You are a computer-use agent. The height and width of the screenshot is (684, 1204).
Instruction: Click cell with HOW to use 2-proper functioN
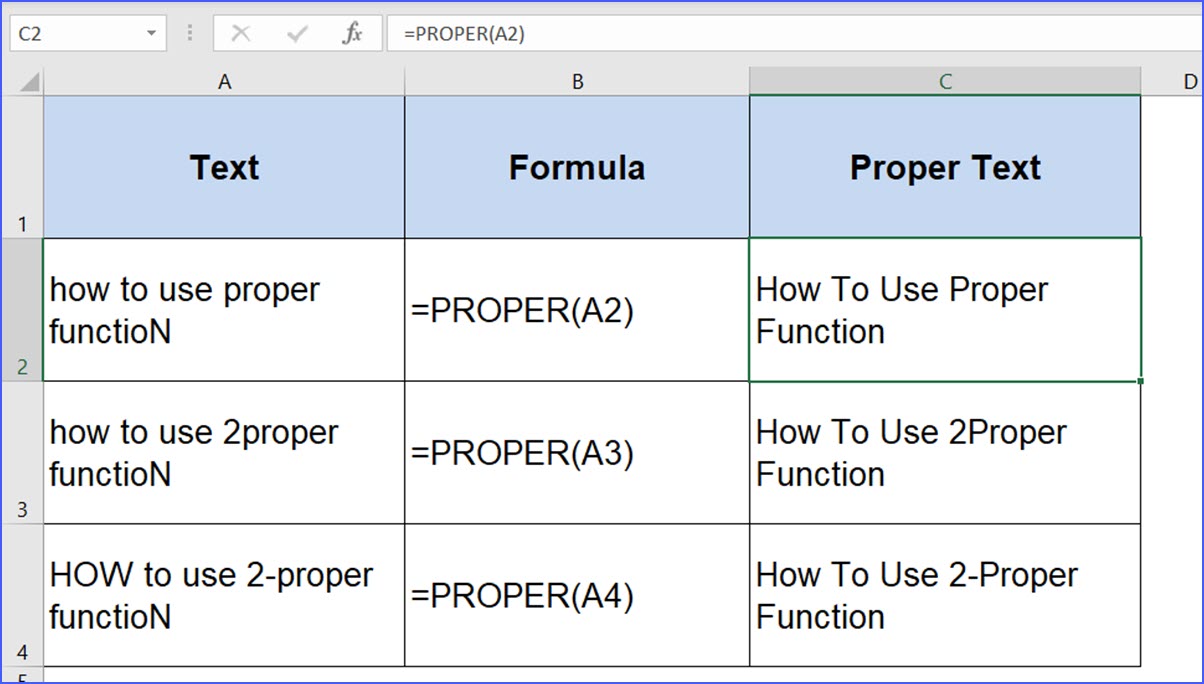coord(224,595)
